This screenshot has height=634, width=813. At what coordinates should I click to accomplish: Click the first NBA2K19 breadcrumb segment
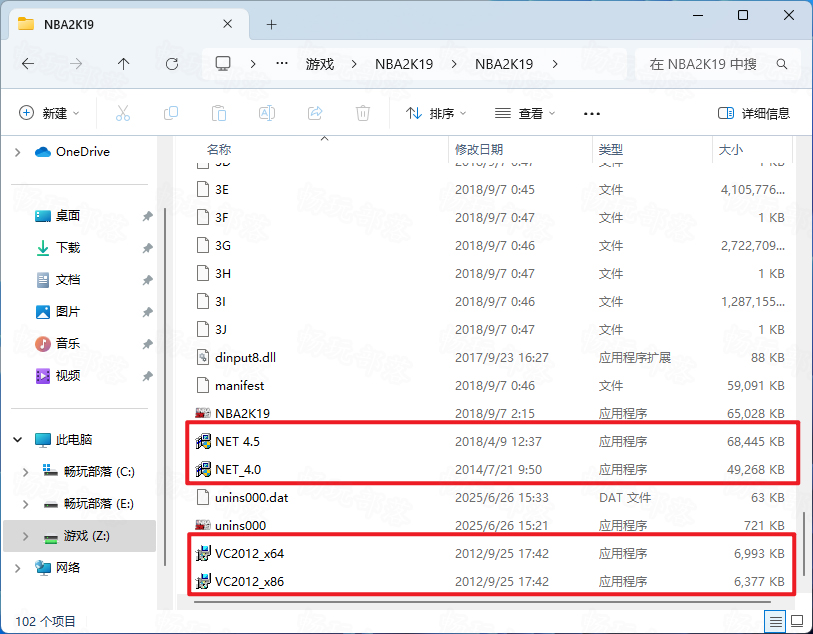tap(404, 64)
